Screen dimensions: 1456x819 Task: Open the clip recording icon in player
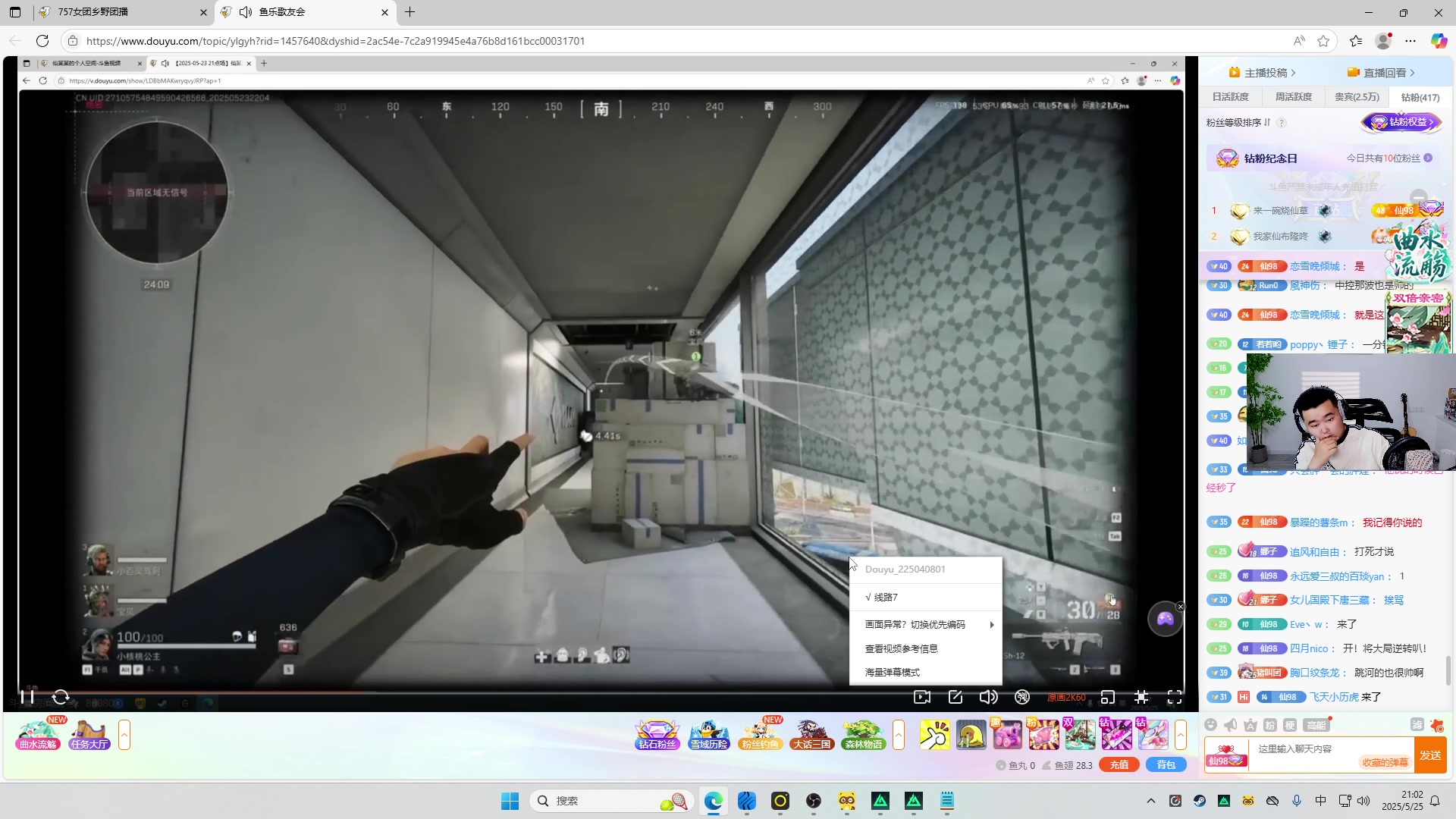click(922, 697)
